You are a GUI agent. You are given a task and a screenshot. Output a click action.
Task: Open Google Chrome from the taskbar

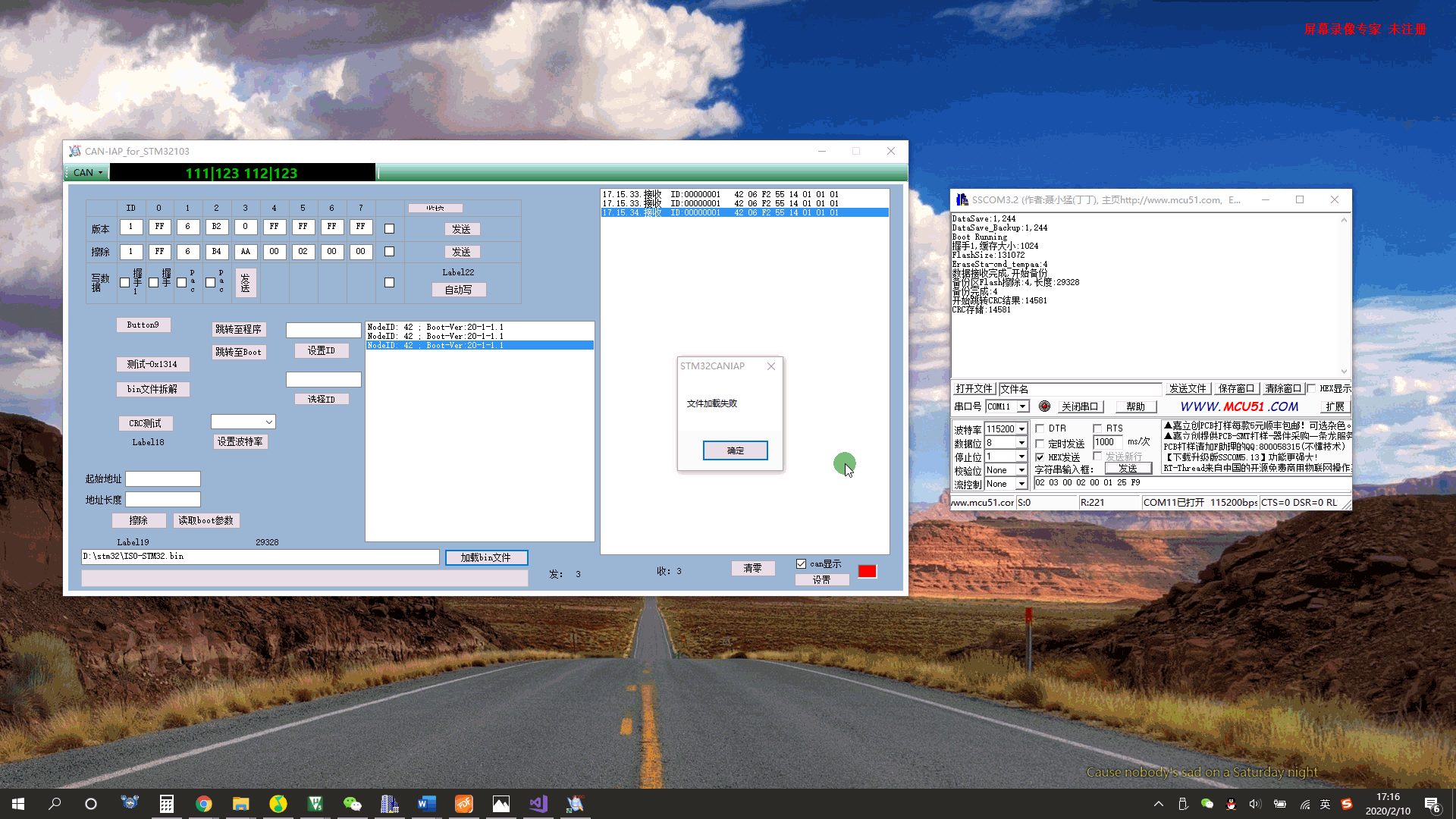(x=204, y=804)
